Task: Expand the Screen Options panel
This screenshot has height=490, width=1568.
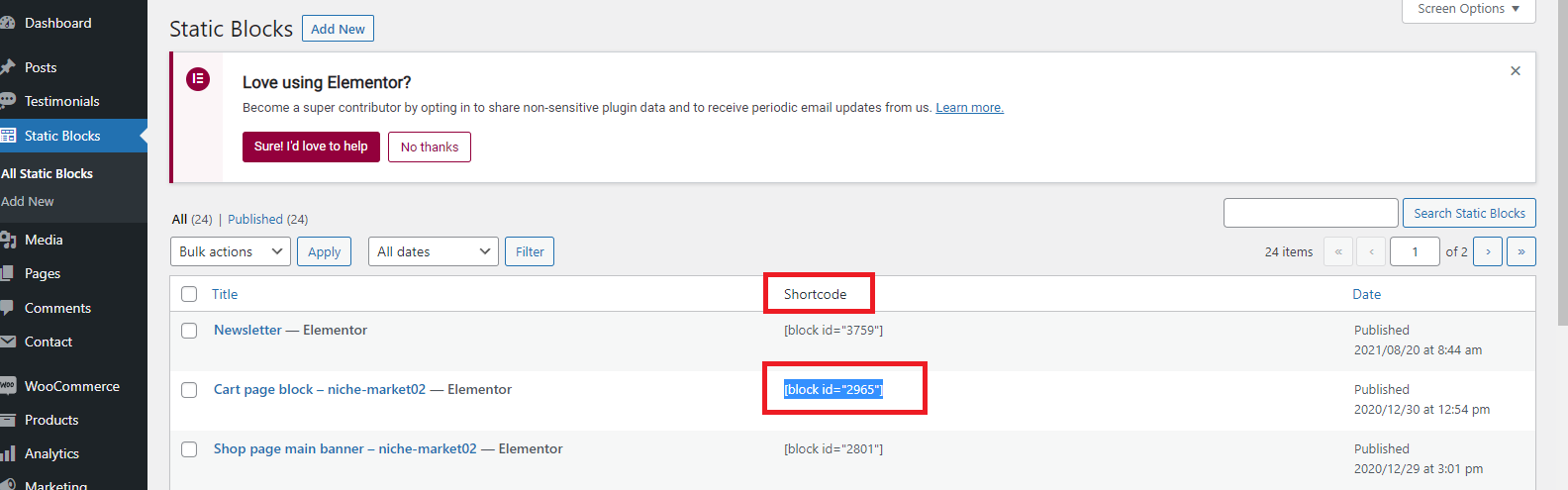Action: point(1469,9)
